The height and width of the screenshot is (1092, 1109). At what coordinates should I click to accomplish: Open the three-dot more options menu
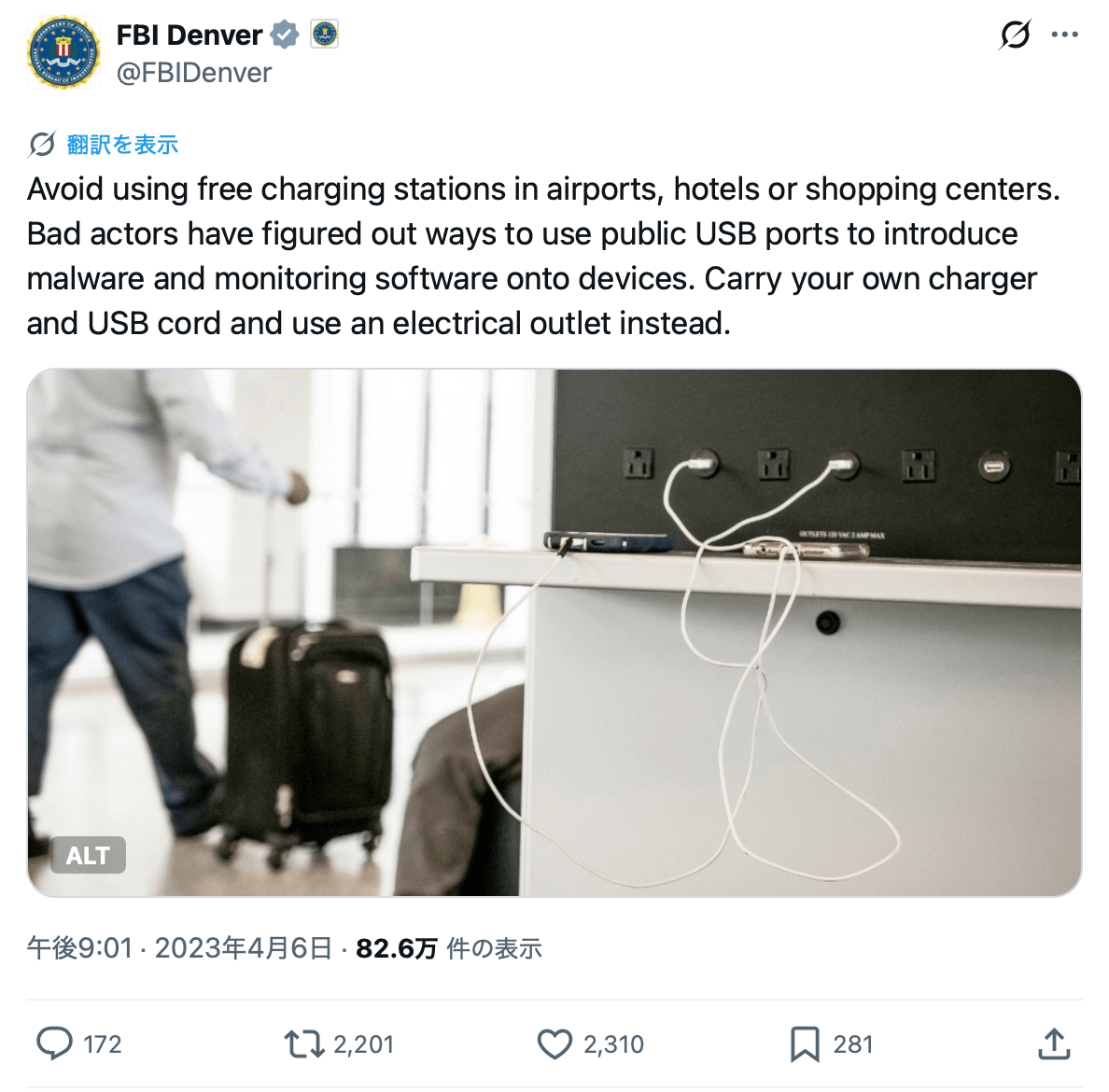pos(1064,35)
